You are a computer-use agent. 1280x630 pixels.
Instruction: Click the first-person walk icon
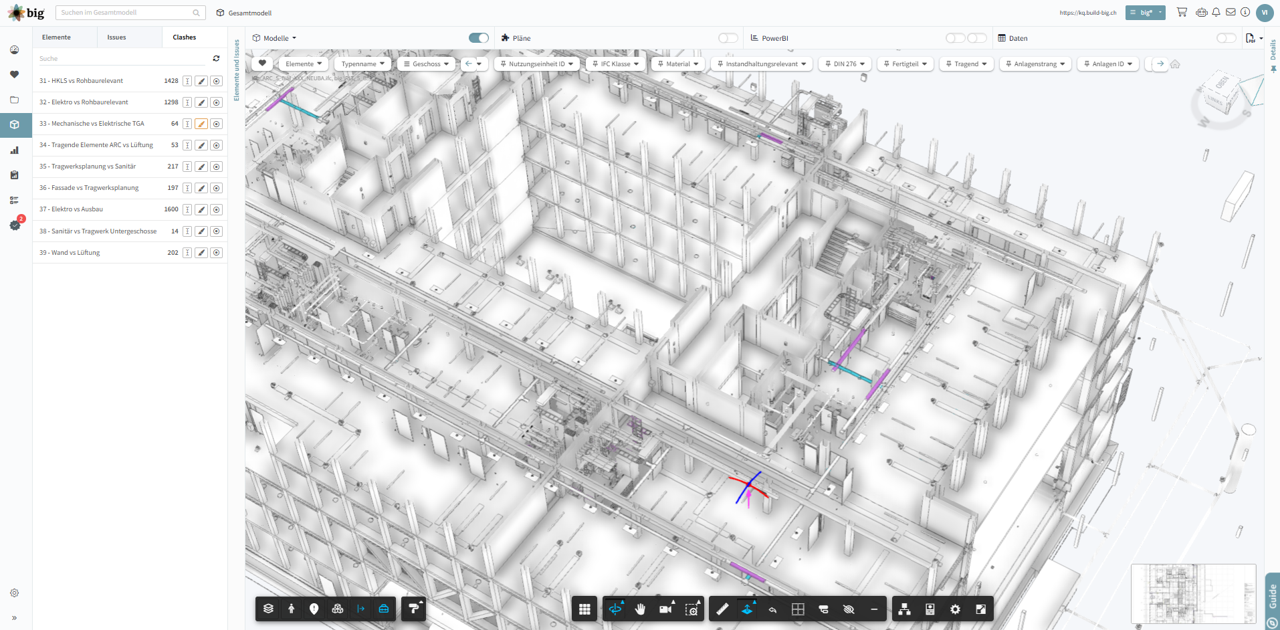[x=291, y=609]
